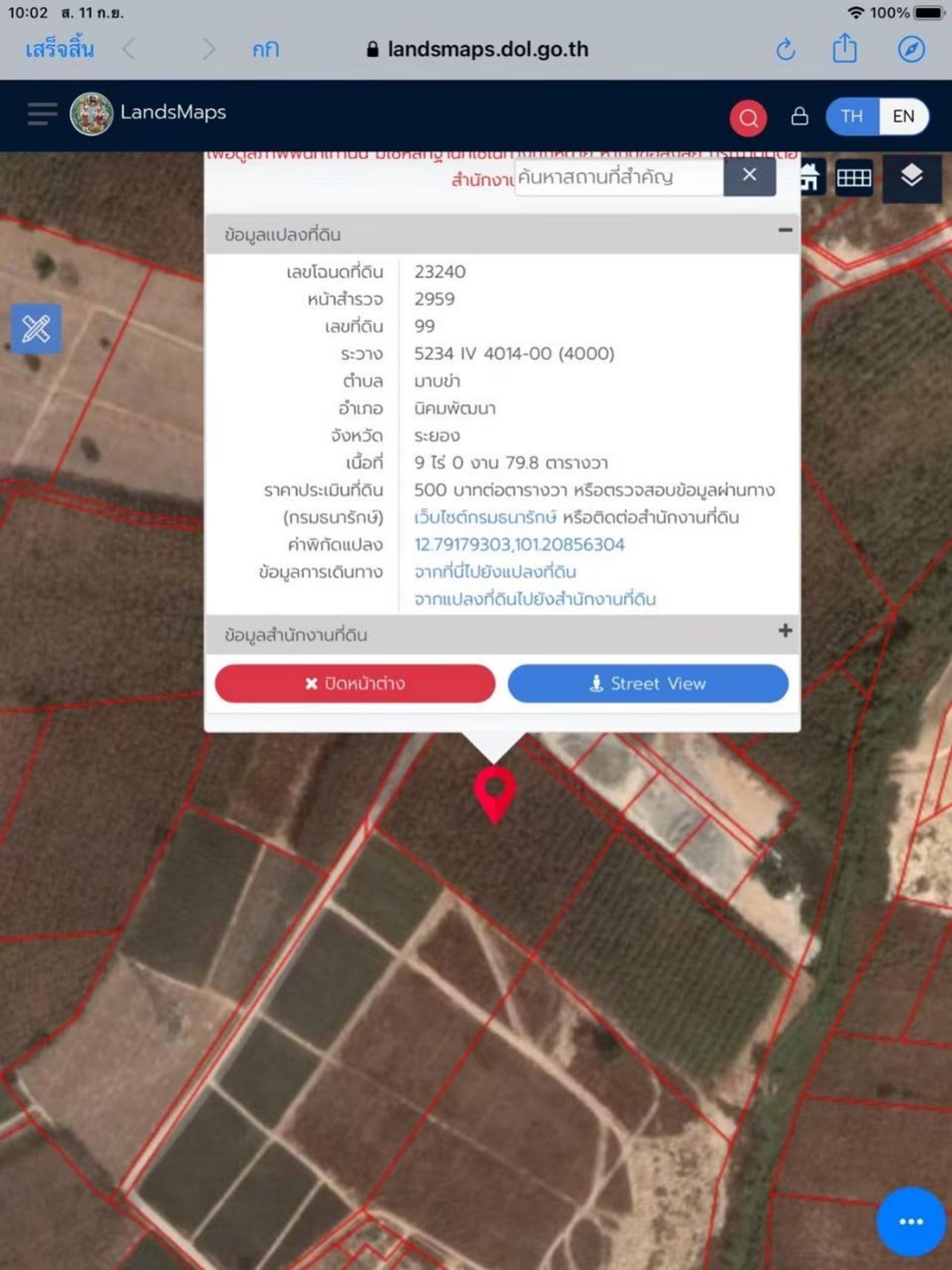Open Street View button
The image size is (952, 1270).
pos(648,684)
